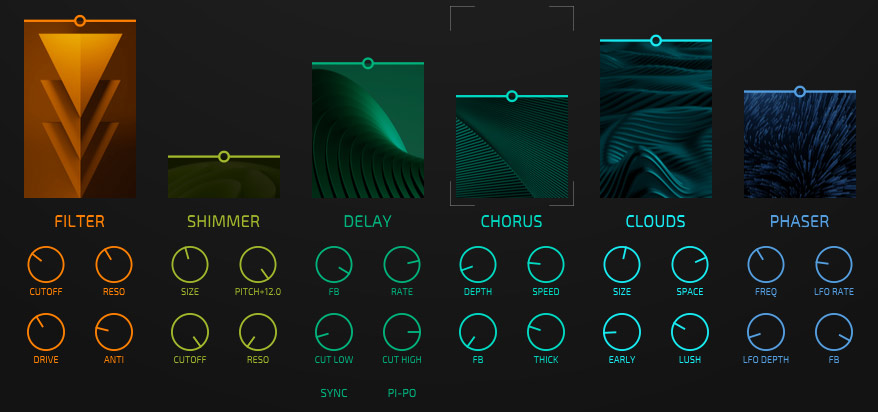Image resolution: width=878 pixels, height=412 pixels.
Task: Click the Shimmer amount slider handle
Action: [224, 156]
